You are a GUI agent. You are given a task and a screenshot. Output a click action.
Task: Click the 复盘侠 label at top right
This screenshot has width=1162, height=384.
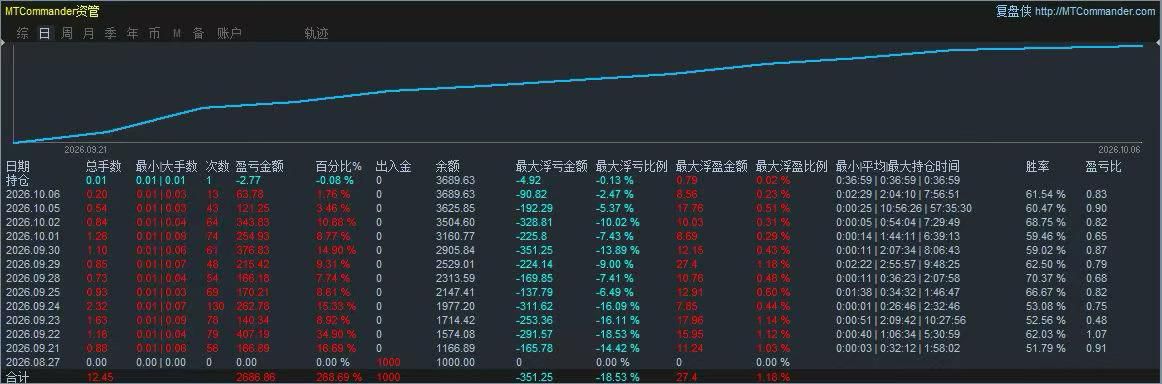(x=1013, y=11)
